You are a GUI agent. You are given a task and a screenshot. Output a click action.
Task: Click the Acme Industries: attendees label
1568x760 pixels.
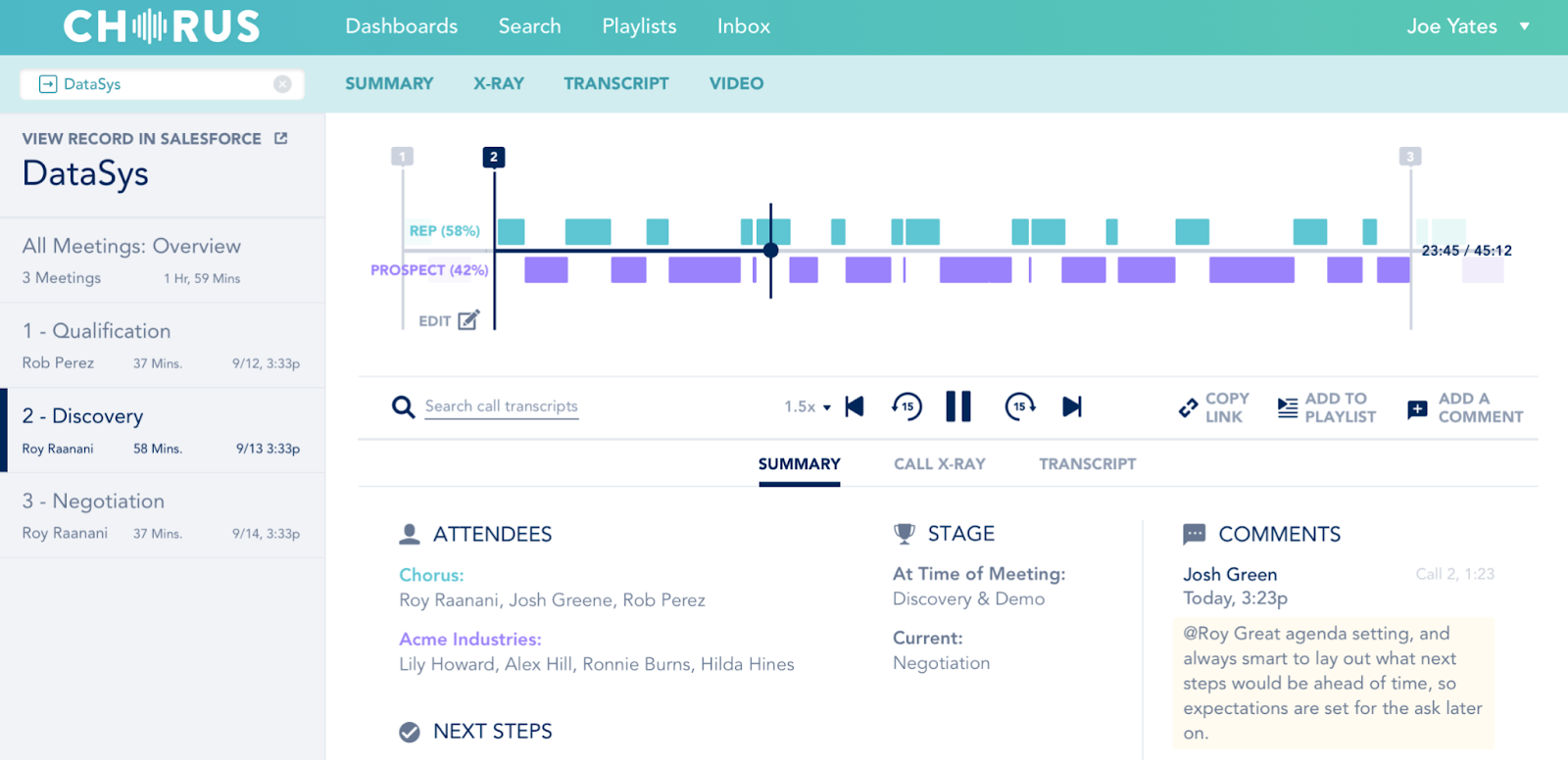470,639
